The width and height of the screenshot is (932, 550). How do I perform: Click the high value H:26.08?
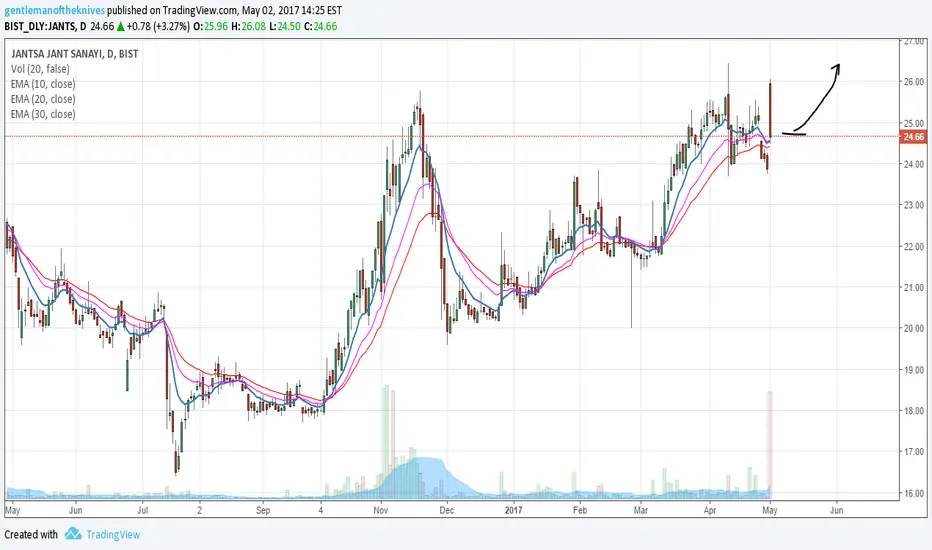click(249, 26)
